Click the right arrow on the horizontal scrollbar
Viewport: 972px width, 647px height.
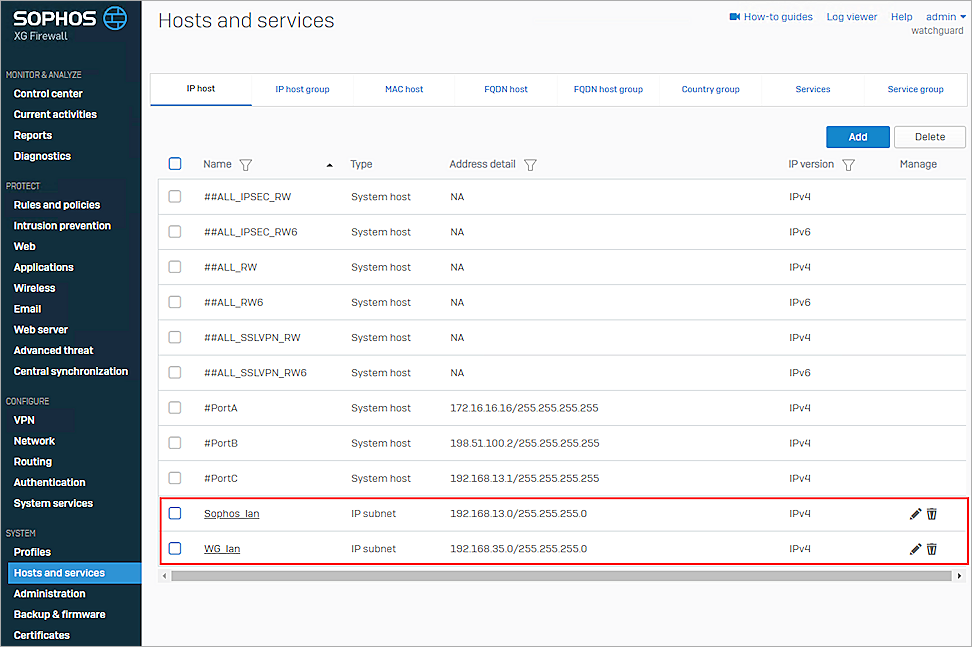tap(958, 575)
